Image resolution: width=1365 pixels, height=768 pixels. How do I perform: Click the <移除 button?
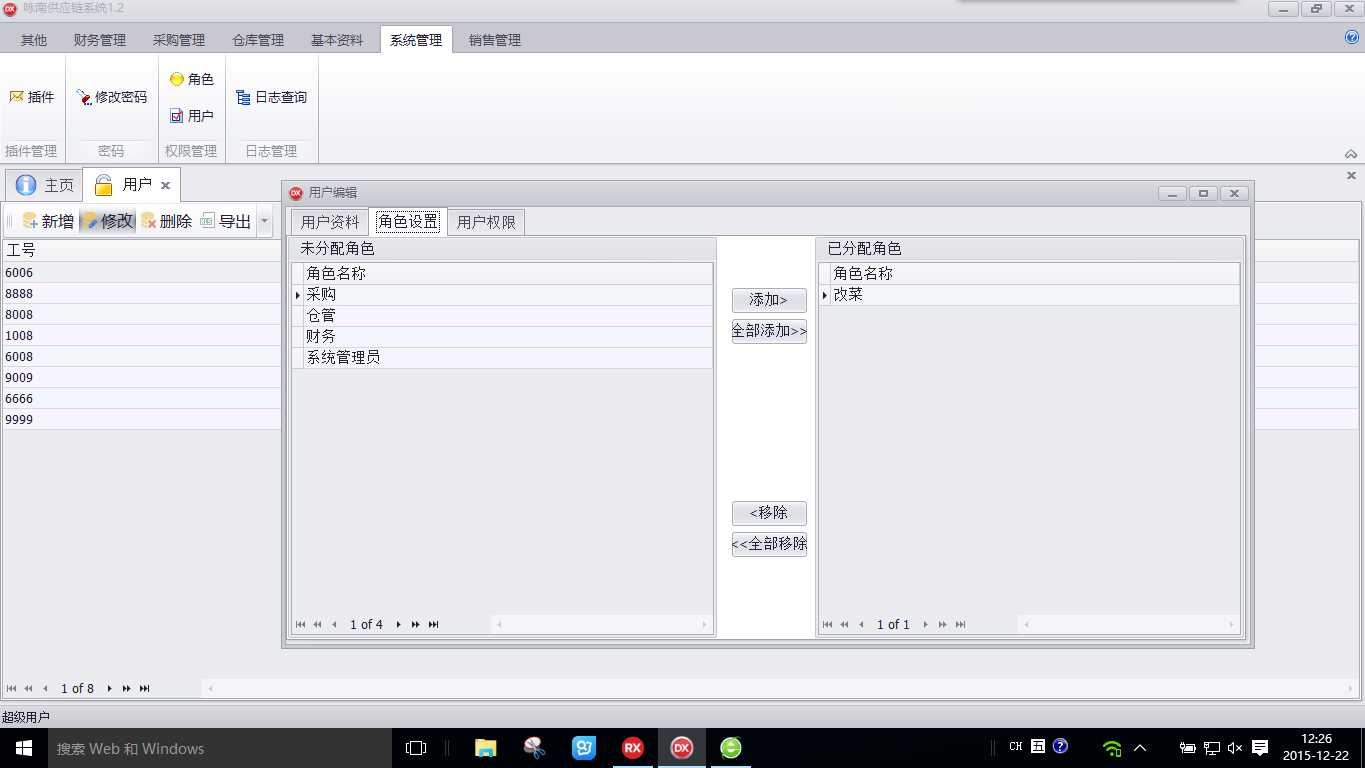769,513
